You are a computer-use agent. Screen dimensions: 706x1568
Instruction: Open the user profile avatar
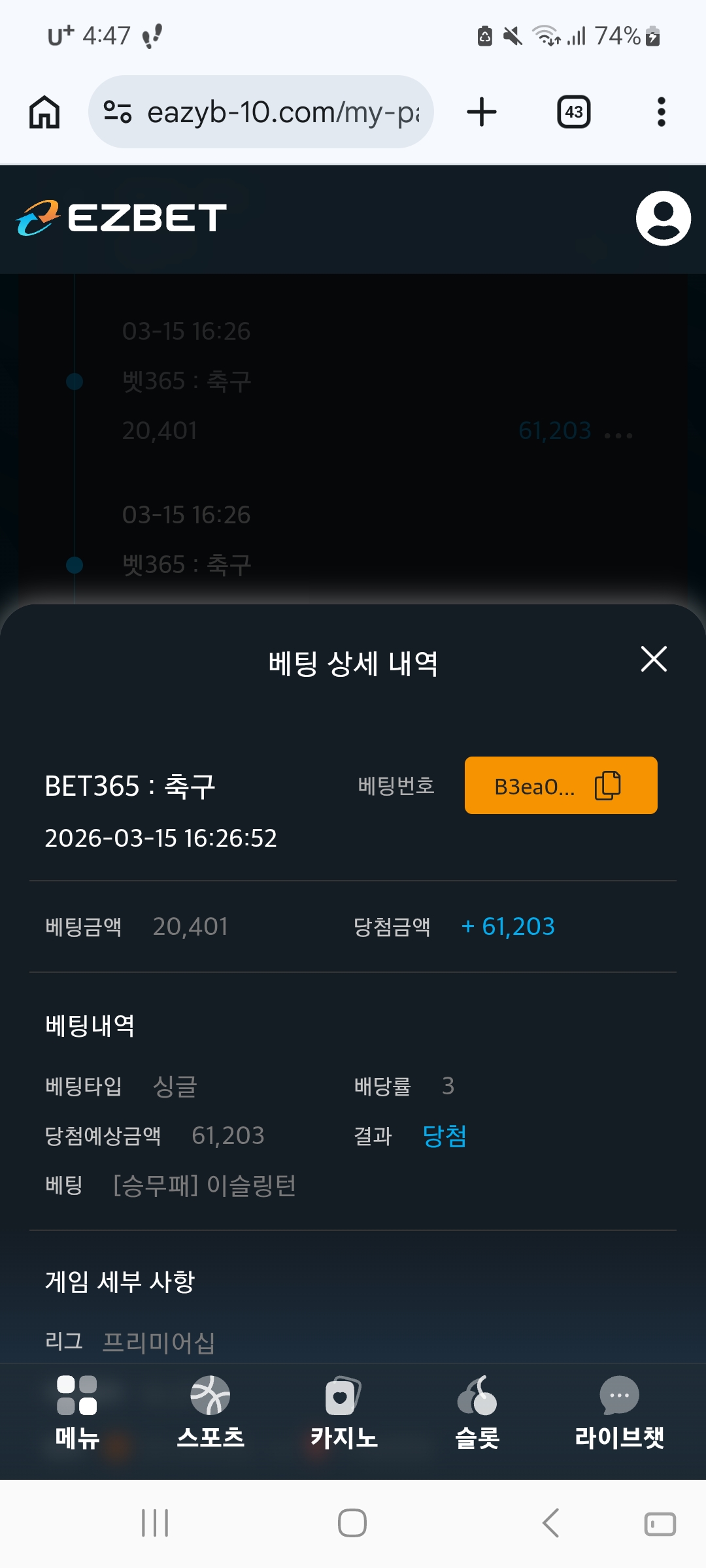click(x=663, y=218)
